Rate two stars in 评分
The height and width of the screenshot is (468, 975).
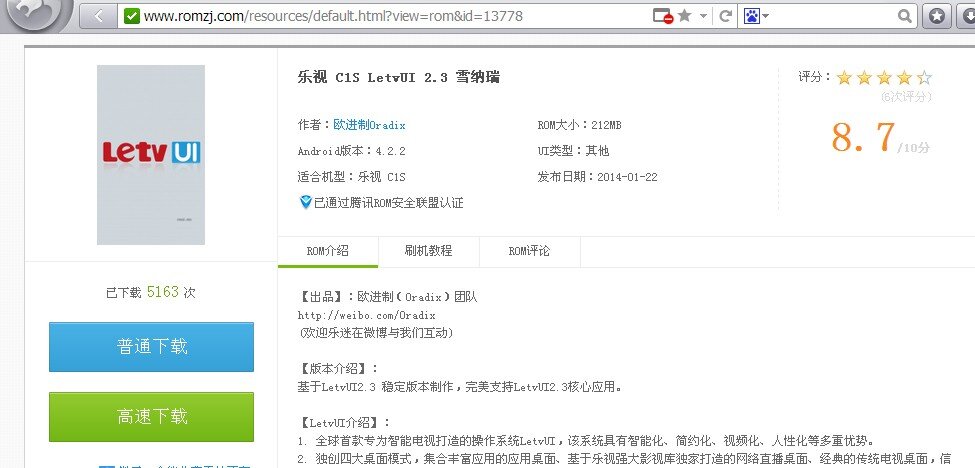click(864, 78)
